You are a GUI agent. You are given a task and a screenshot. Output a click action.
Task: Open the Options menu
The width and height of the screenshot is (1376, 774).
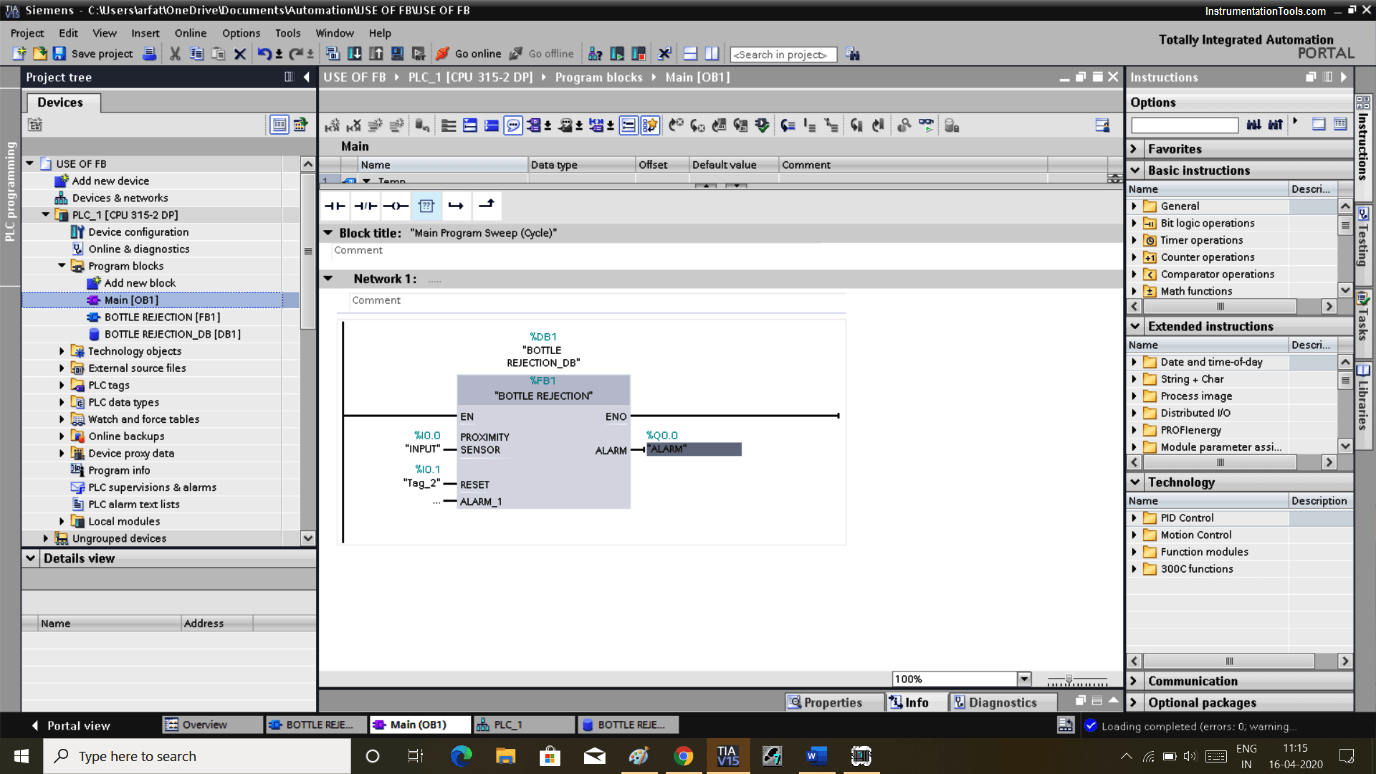point(241,33)
